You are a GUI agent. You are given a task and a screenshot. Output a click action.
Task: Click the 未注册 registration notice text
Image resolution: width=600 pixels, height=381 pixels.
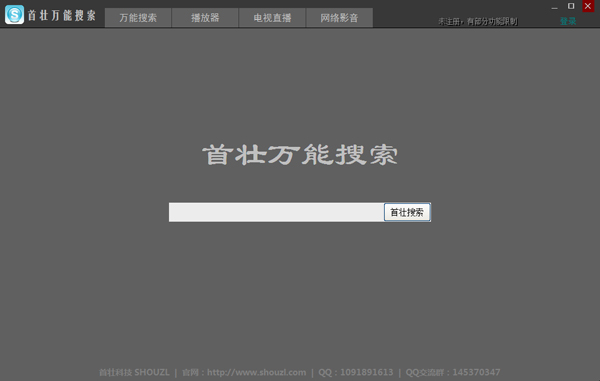(478, 21)
